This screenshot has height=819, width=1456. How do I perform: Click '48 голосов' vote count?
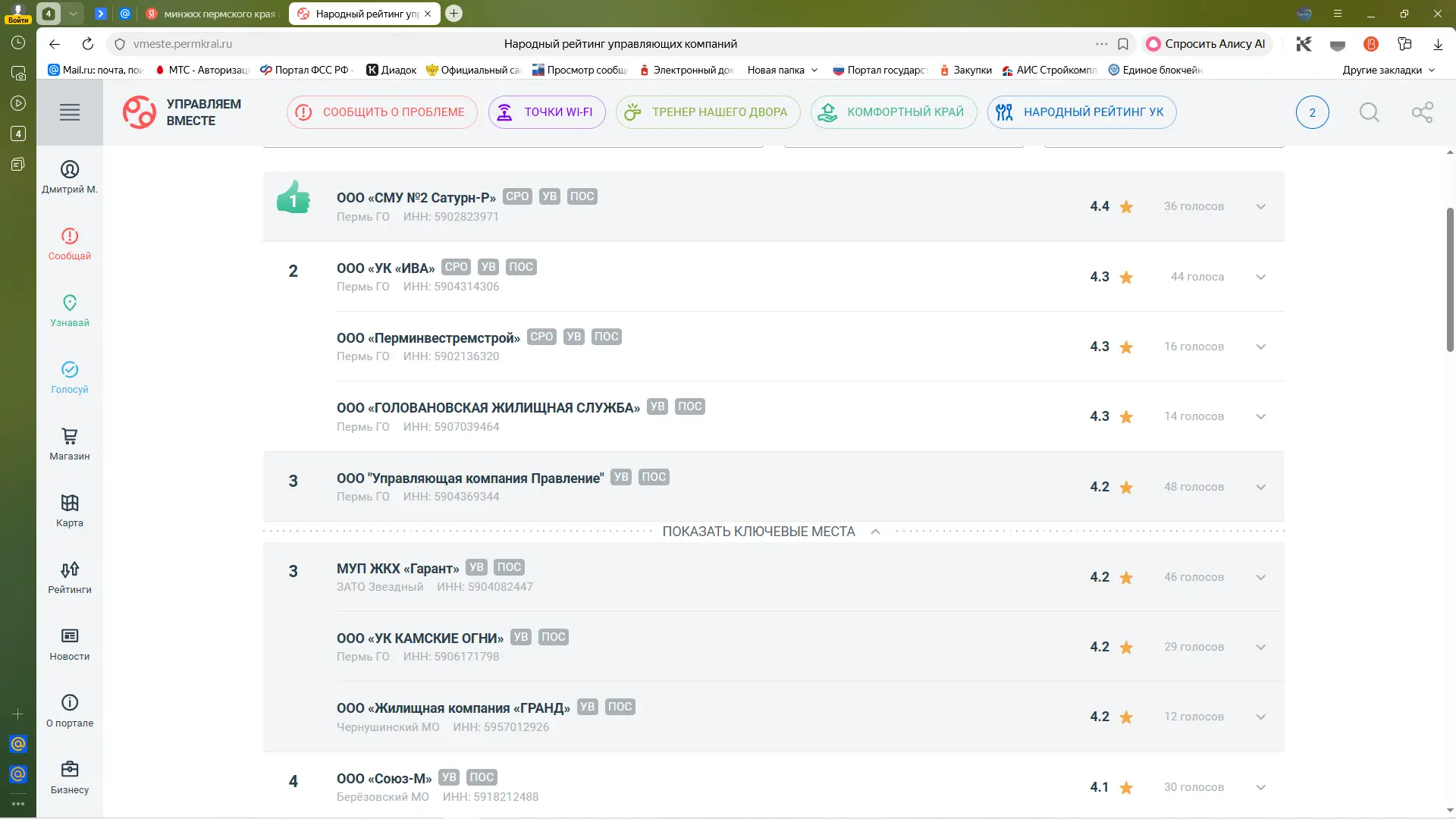[x=1194, y=487]
